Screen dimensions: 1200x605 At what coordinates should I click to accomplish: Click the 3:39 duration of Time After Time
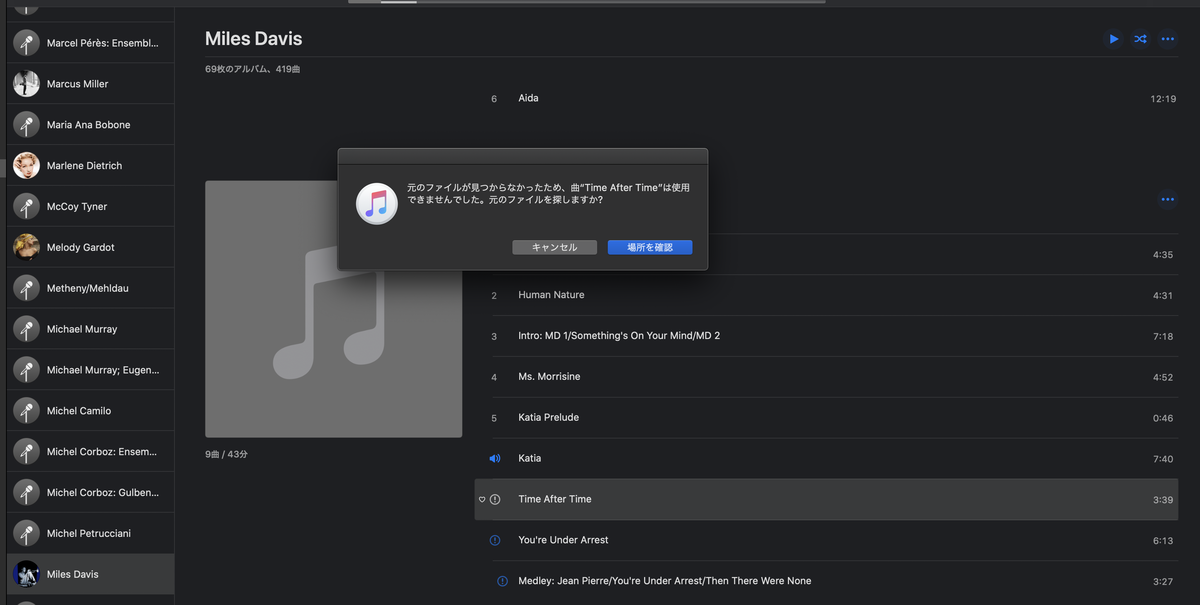(1162, 499)
